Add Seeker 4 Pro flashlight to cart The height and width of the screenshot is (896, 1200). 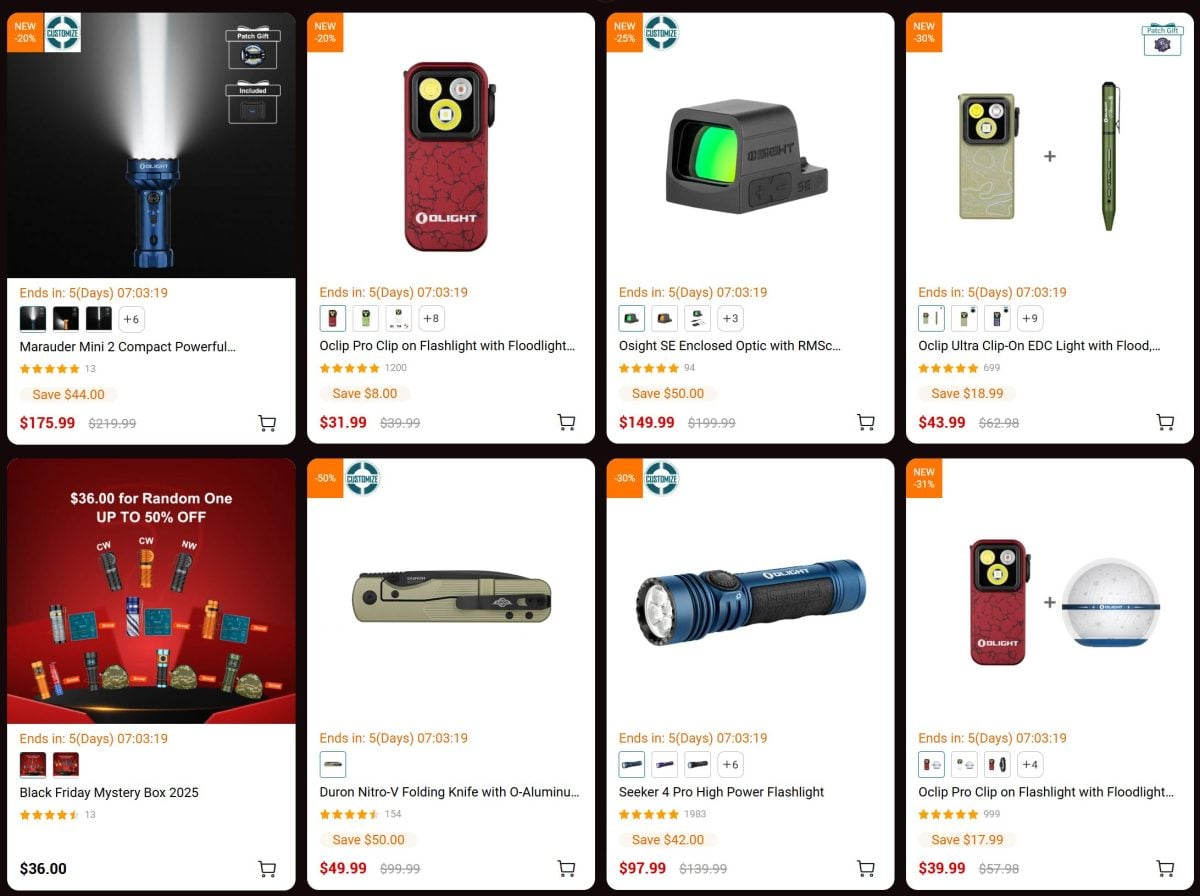coord(866,869)
